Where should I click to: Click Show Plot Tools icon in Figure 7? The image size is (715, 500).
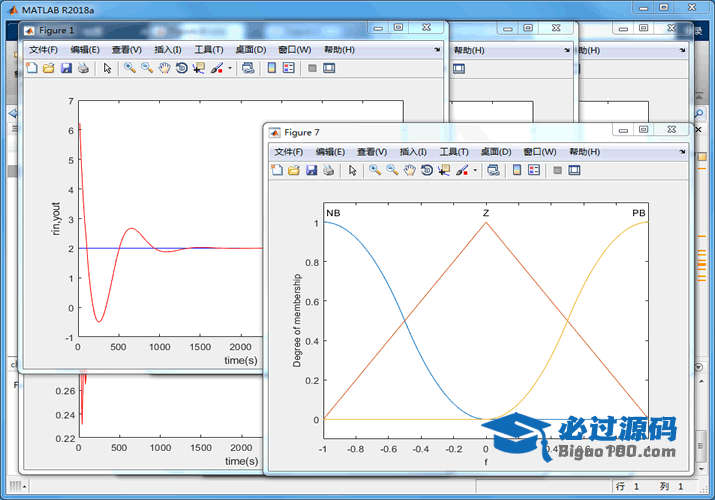575,170
